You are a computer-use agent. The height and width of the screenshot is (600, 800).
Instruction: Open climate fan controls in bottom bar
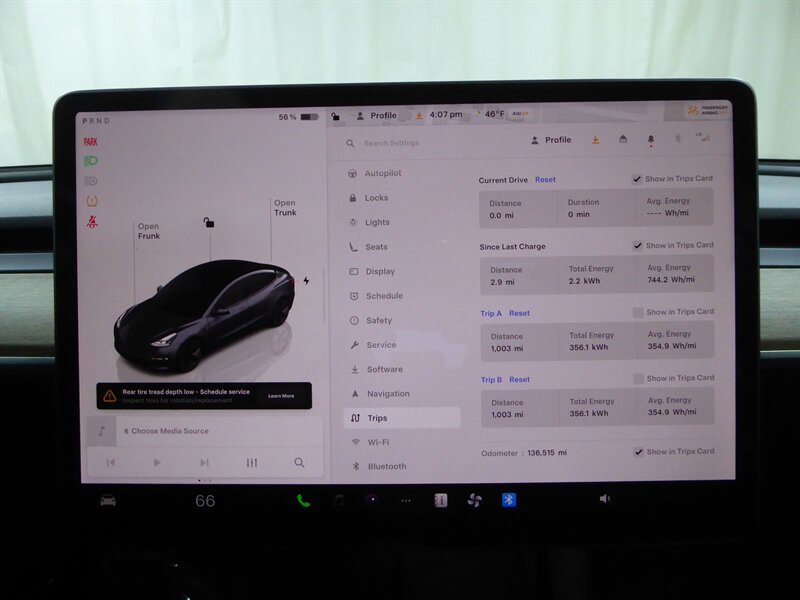click(474, 500)
